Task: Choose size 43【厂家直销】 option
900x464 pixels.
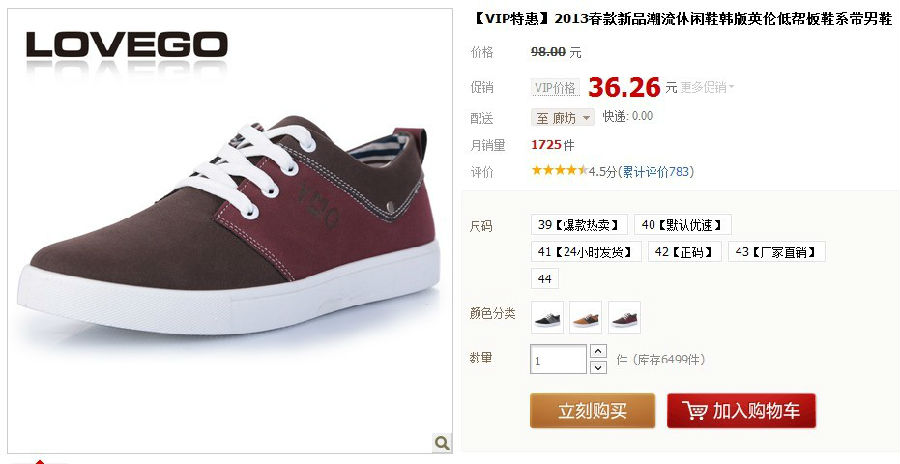Action: (777, 252)
